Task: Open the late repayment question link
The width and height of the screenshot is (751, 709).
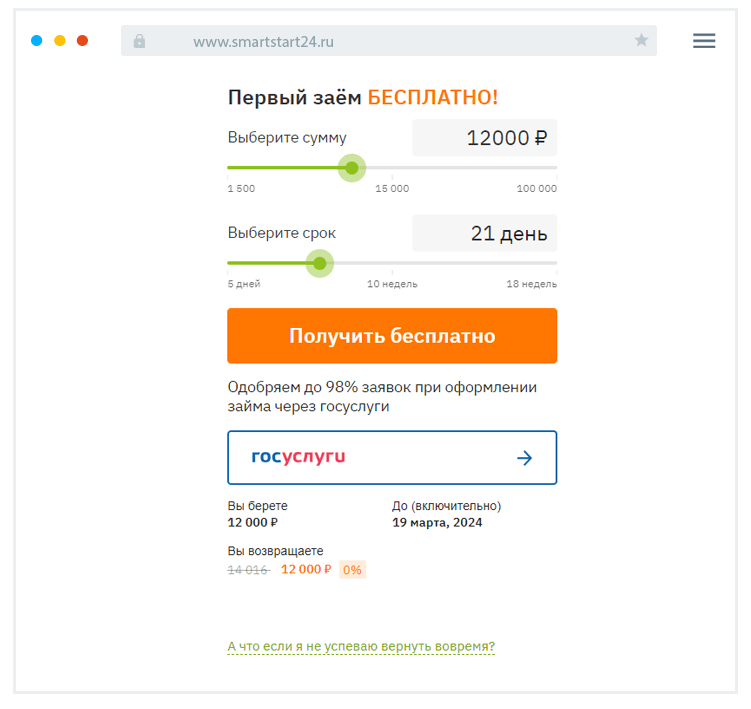Action: coord(361,646)
